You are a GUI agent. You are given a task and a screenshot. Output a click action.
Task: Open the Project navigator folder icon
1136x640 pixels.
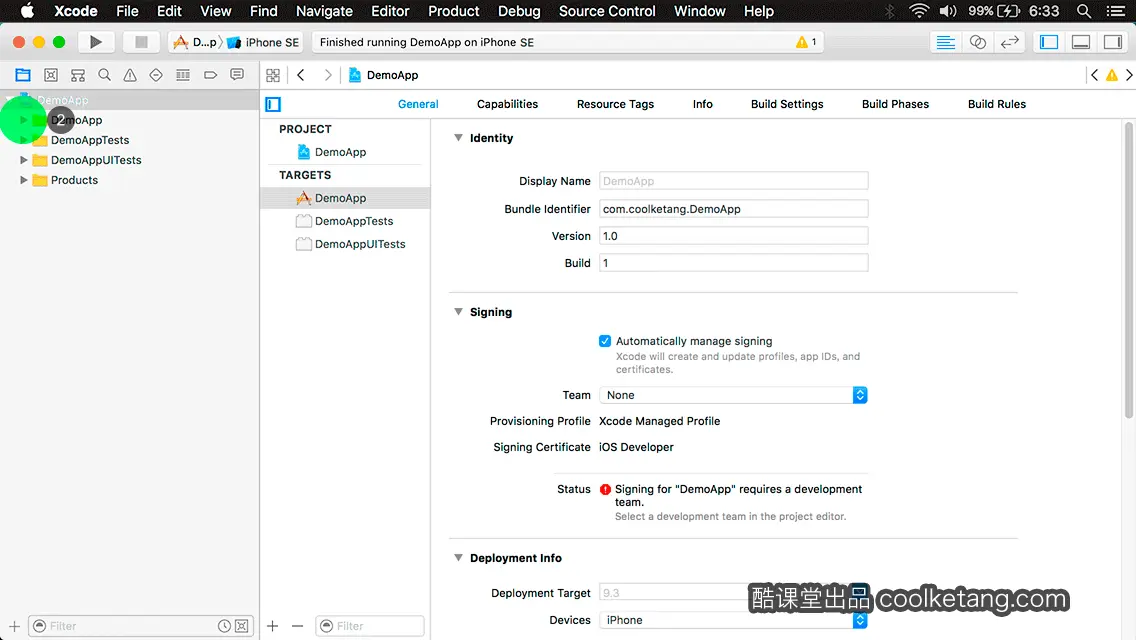click(x=23, y=75)
